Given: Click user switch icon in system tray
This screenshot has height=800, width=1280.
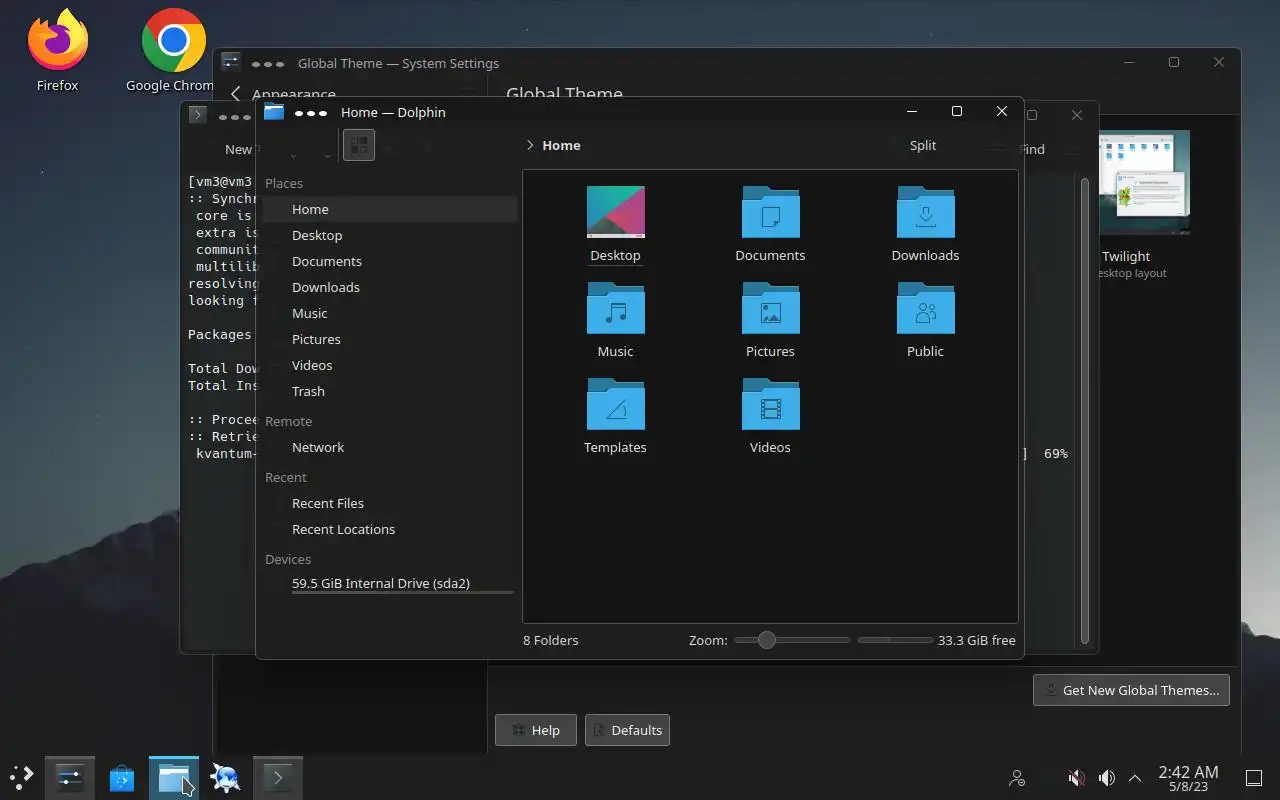Looking at the screenshot, I should 1017,778.
